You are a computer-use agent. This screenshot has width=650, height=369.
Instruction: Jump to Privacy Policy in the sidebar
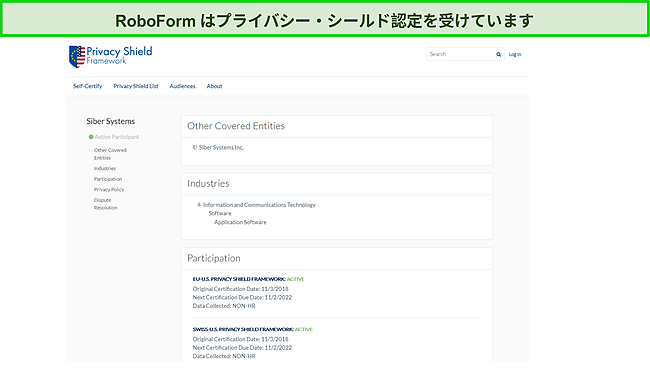(x=109, y=189)
